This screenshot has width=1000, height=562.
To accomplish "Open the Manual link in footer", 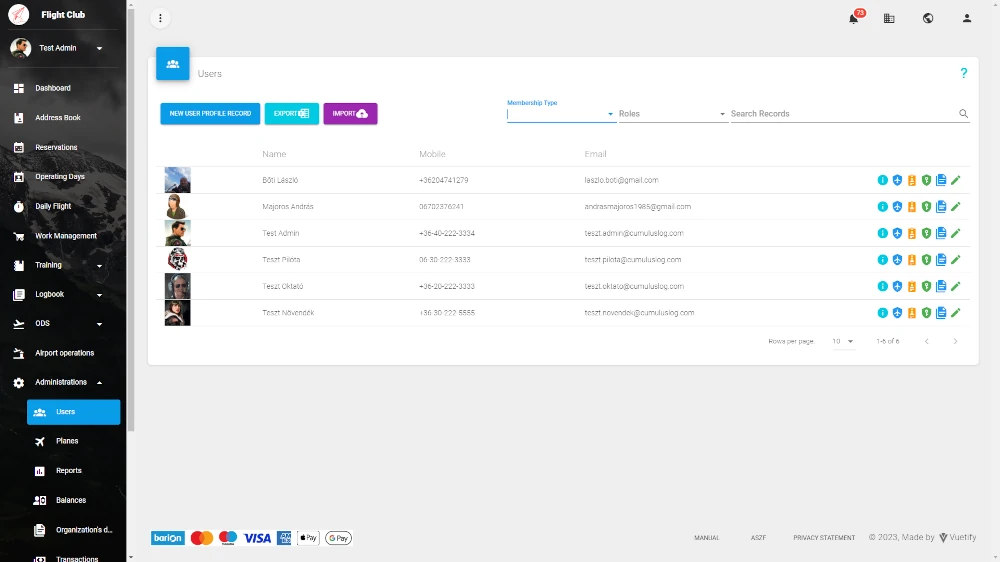I will click(707, 538).
